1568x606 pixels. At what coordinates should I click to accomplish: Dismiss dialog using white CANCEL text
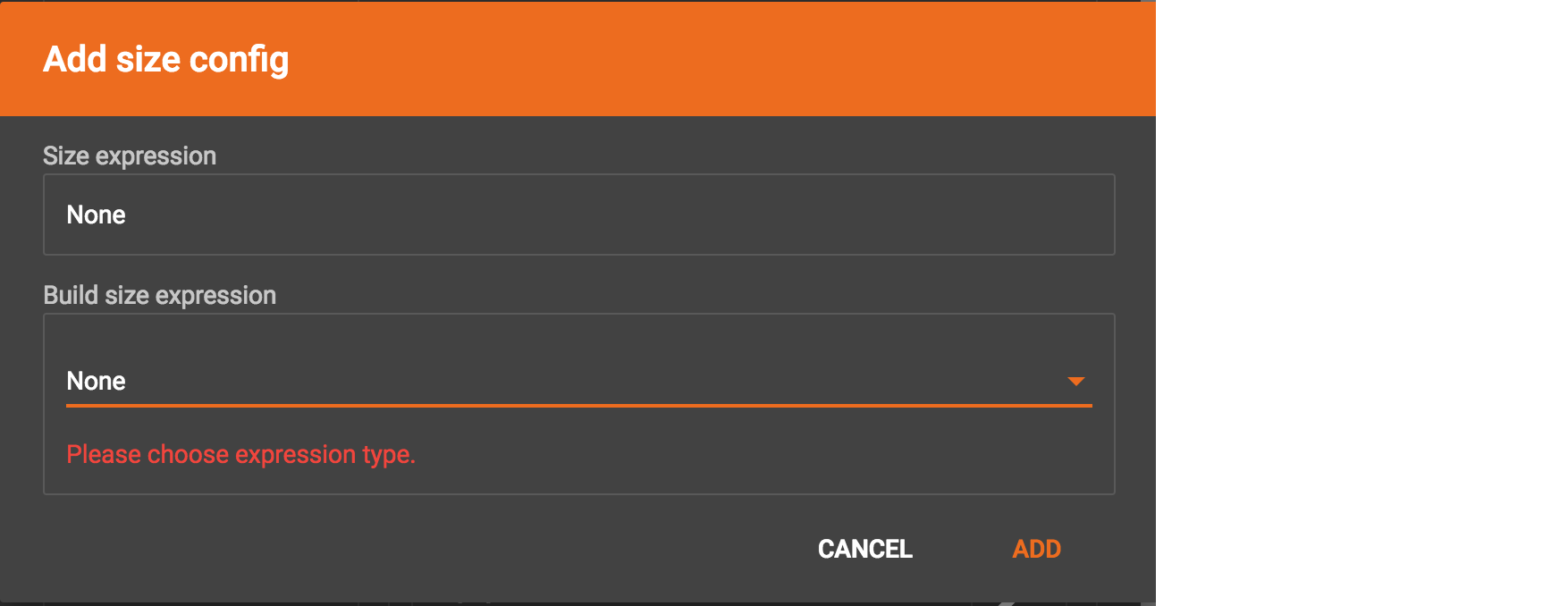pos(864,549)
